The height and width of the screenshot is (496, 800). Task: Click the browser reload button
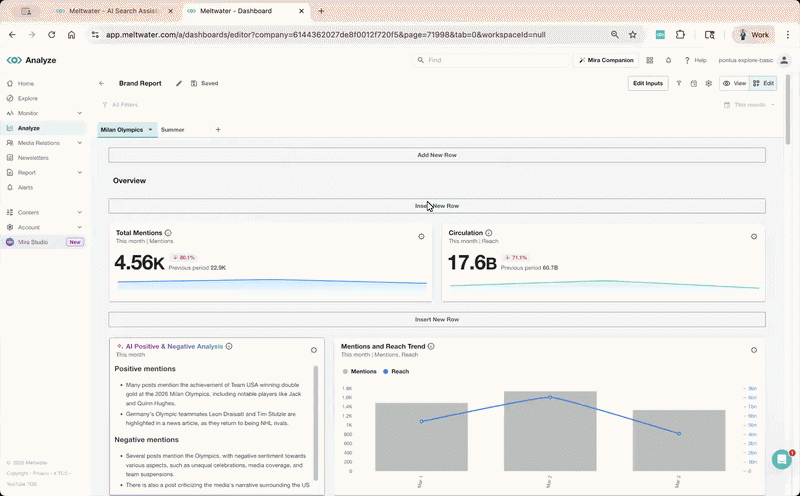52,35
